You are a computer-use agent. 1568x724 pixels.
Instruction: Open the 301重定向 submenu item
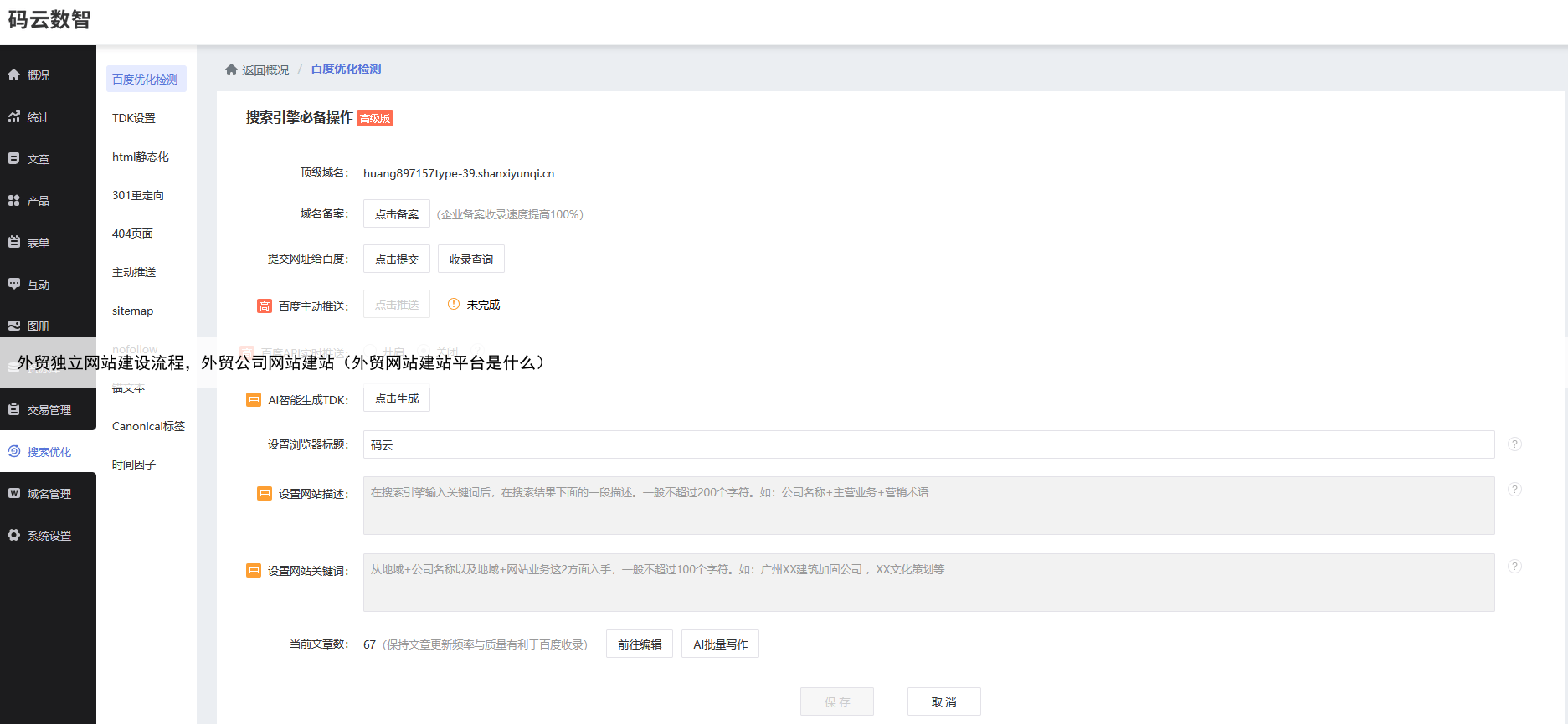pyautogui.click(x=138, y=196)
